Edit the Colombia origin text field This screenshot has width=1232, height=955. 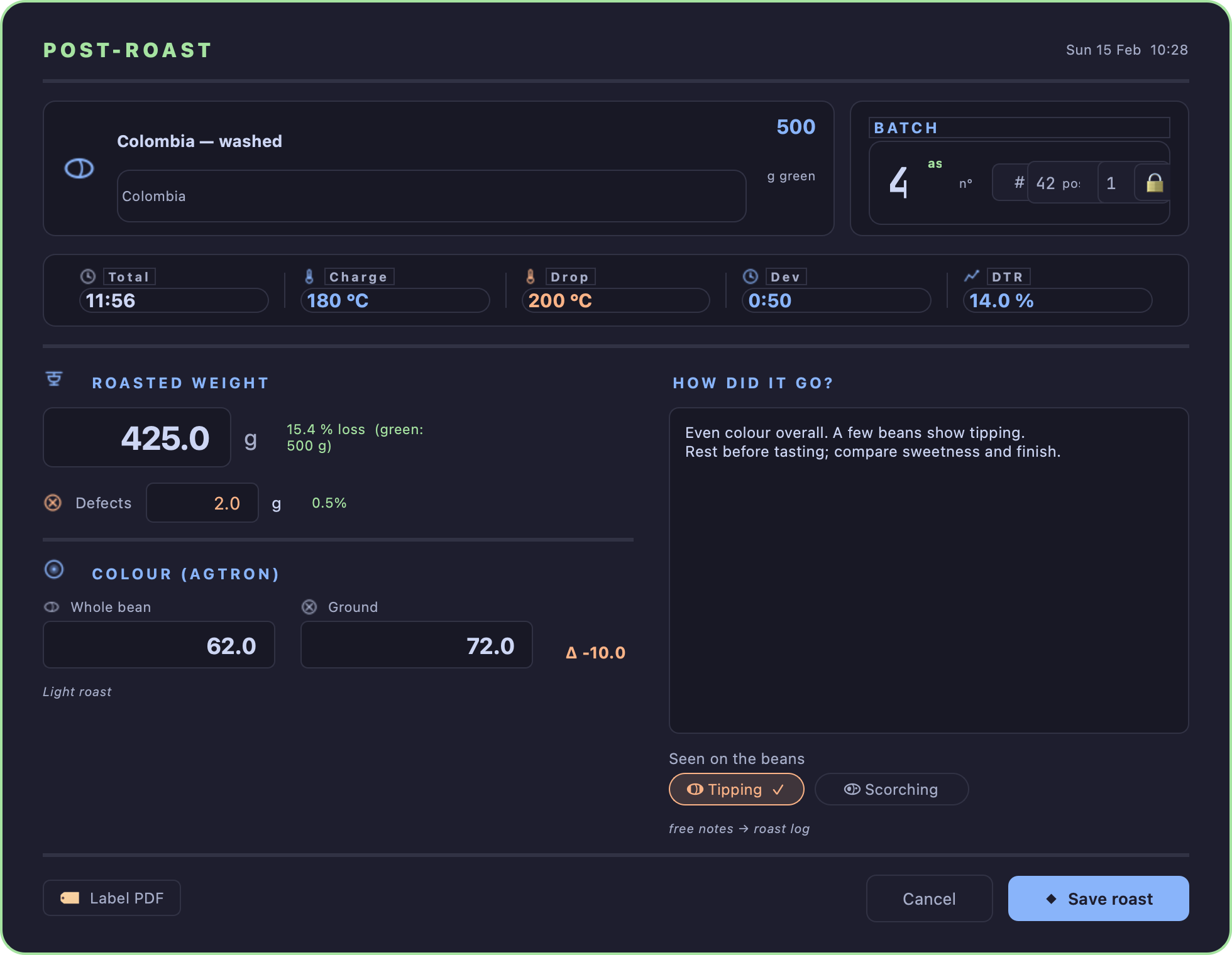[x=432, y=196]
